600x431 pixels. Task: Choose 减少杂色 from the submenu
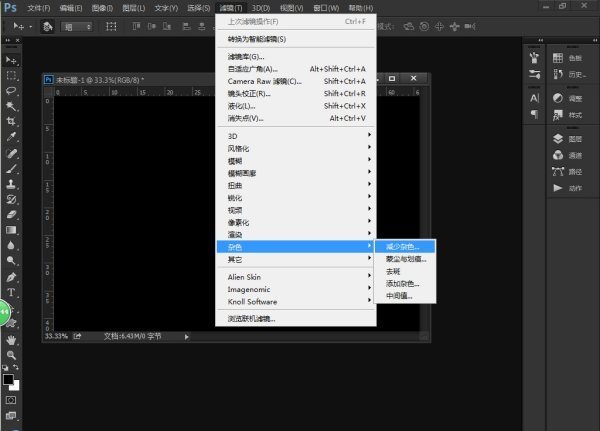(405, 247)
